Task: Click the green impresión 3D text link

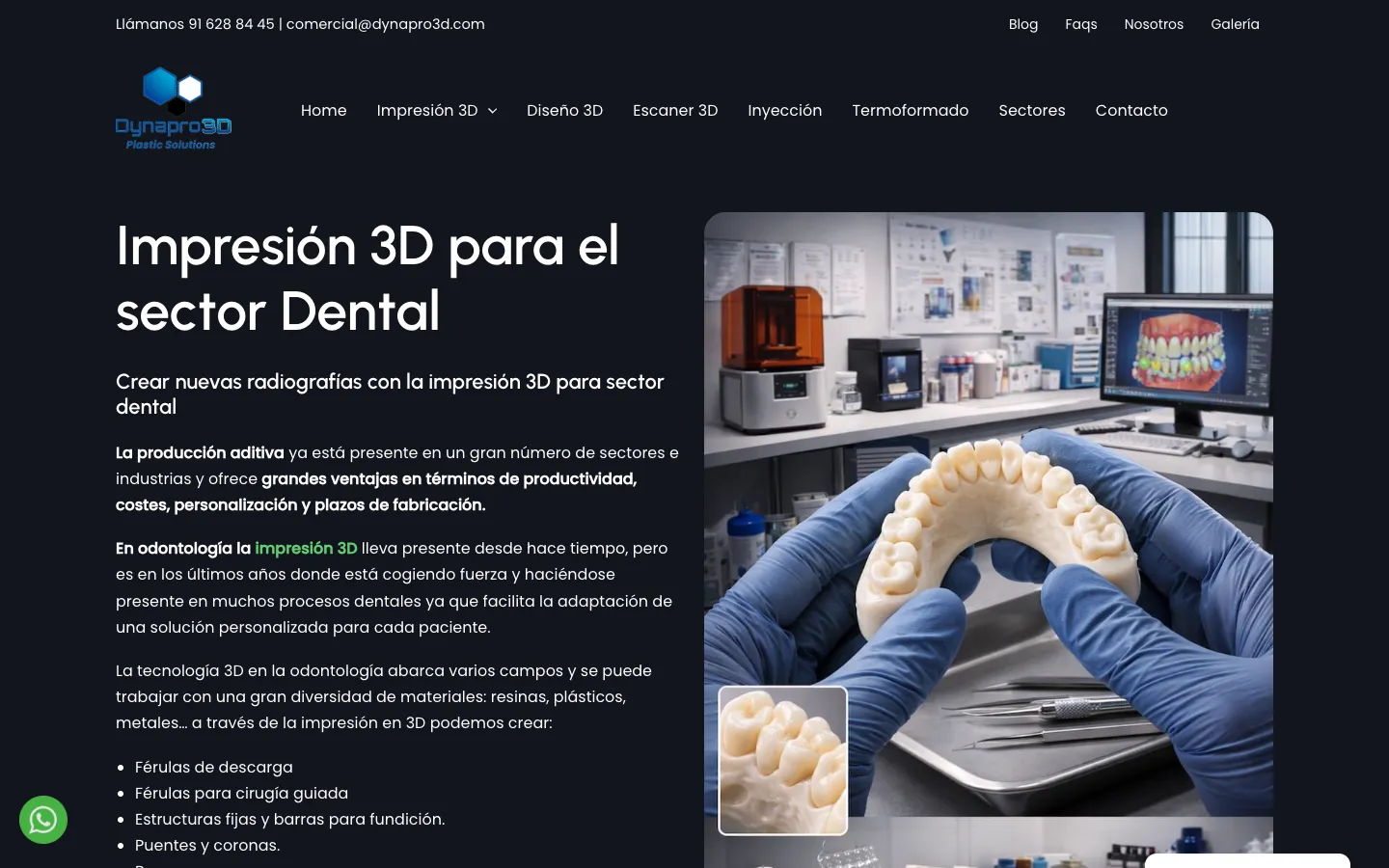Action: click(306, 548)
